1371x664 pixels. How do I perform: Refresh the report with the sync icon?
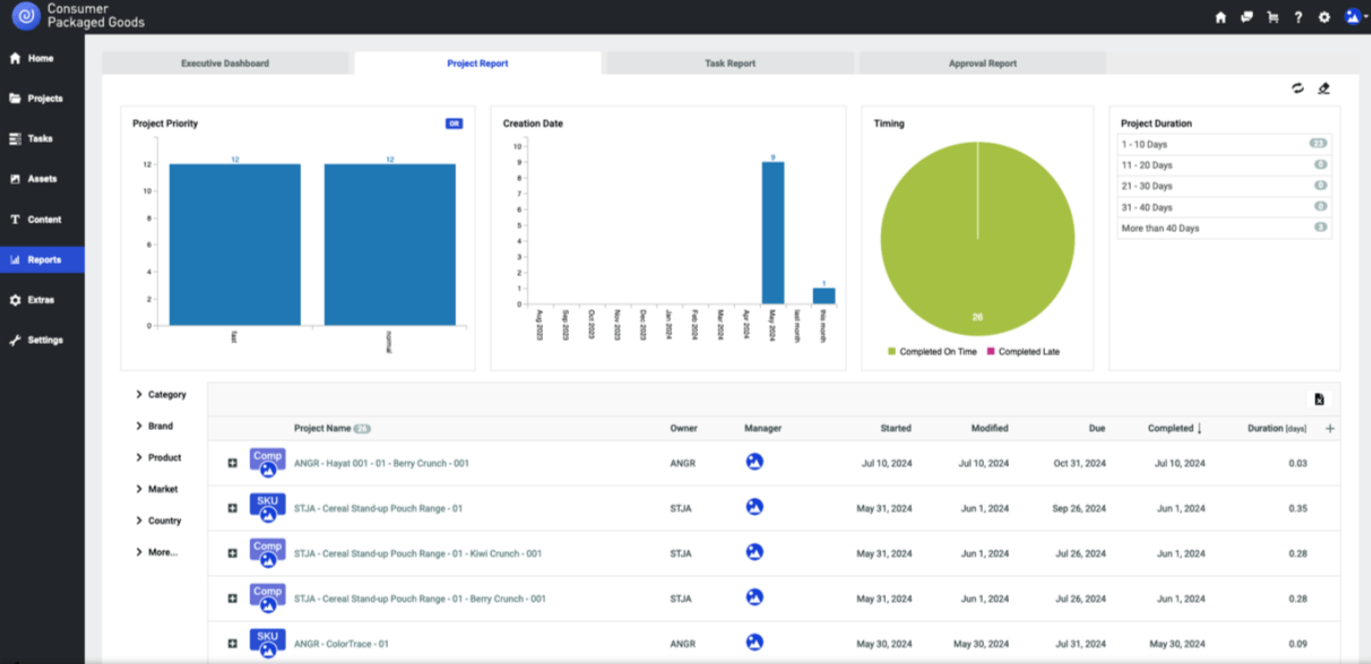tap(1297, 89)
